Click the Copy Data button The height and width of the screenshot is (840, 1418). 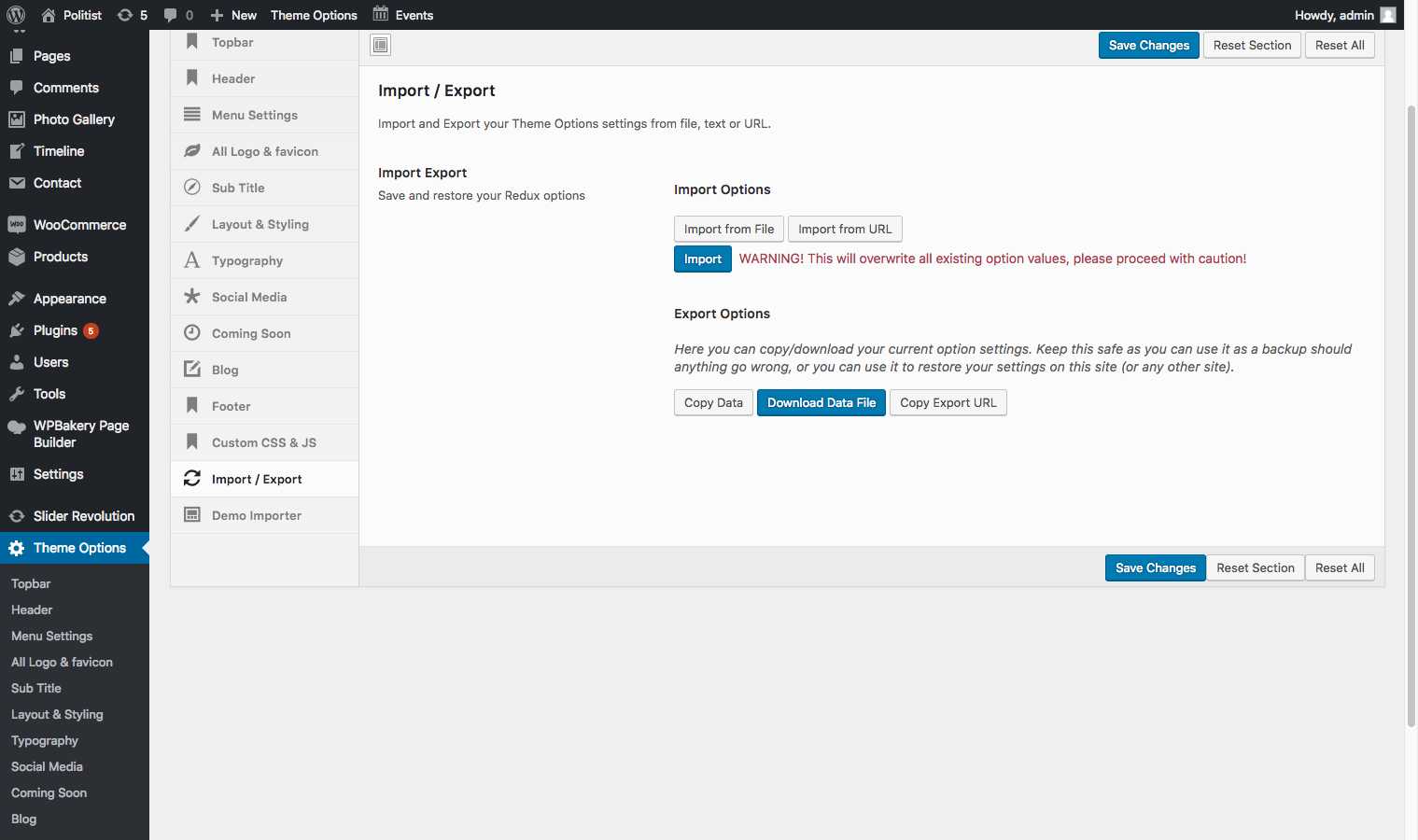[713, 402]
